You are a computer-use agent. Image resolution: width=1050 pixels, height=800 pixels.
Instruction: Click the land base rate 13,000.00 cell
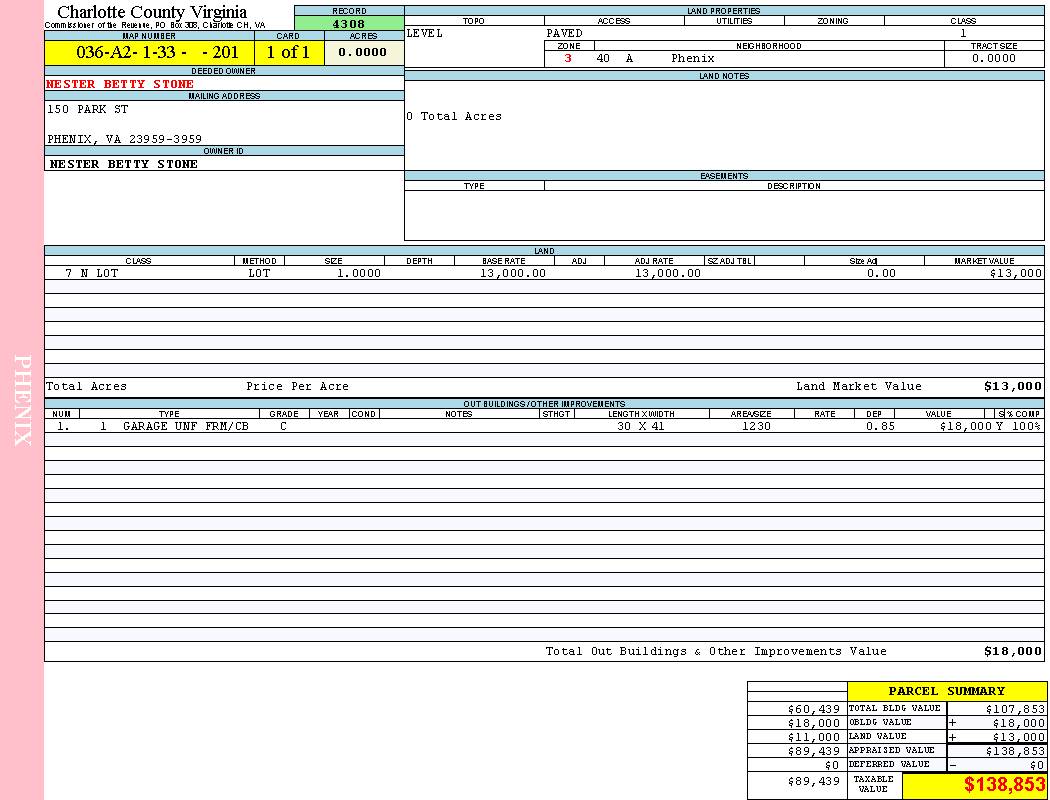(x=513, y=273)
